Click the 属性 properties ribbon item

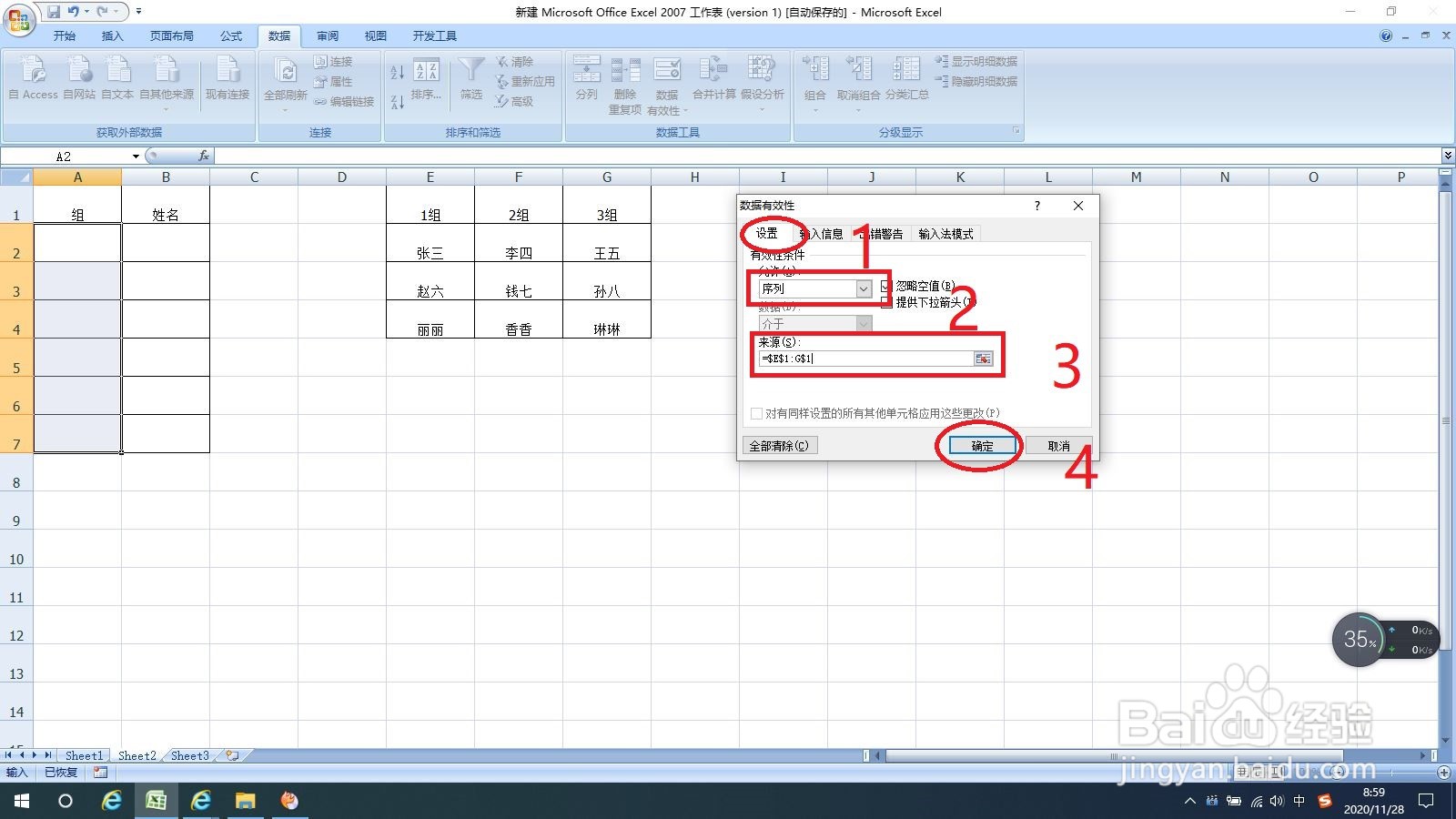[334, 81]
